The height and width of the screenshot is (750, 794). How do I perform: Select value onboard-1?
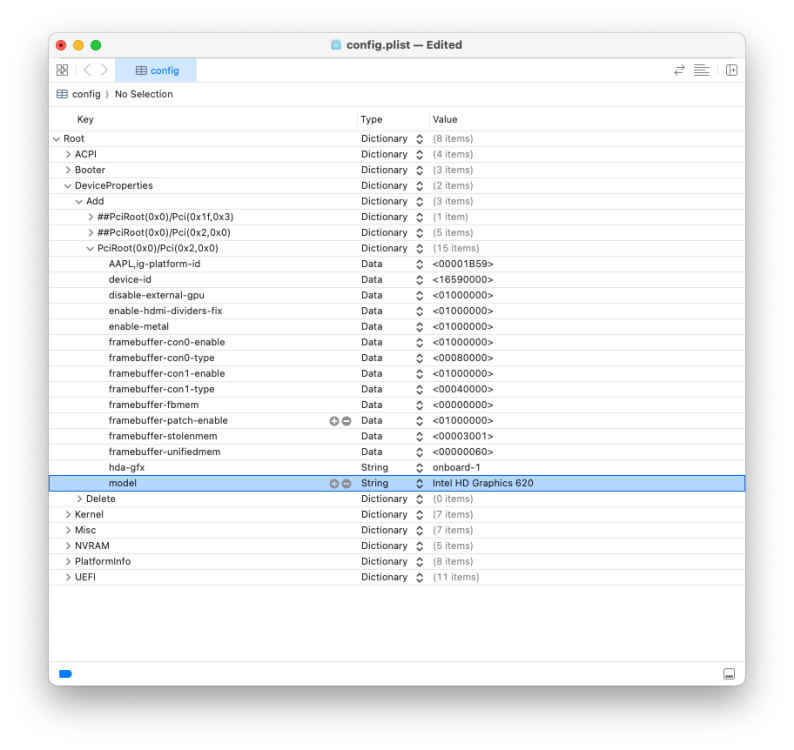(456, 467)
